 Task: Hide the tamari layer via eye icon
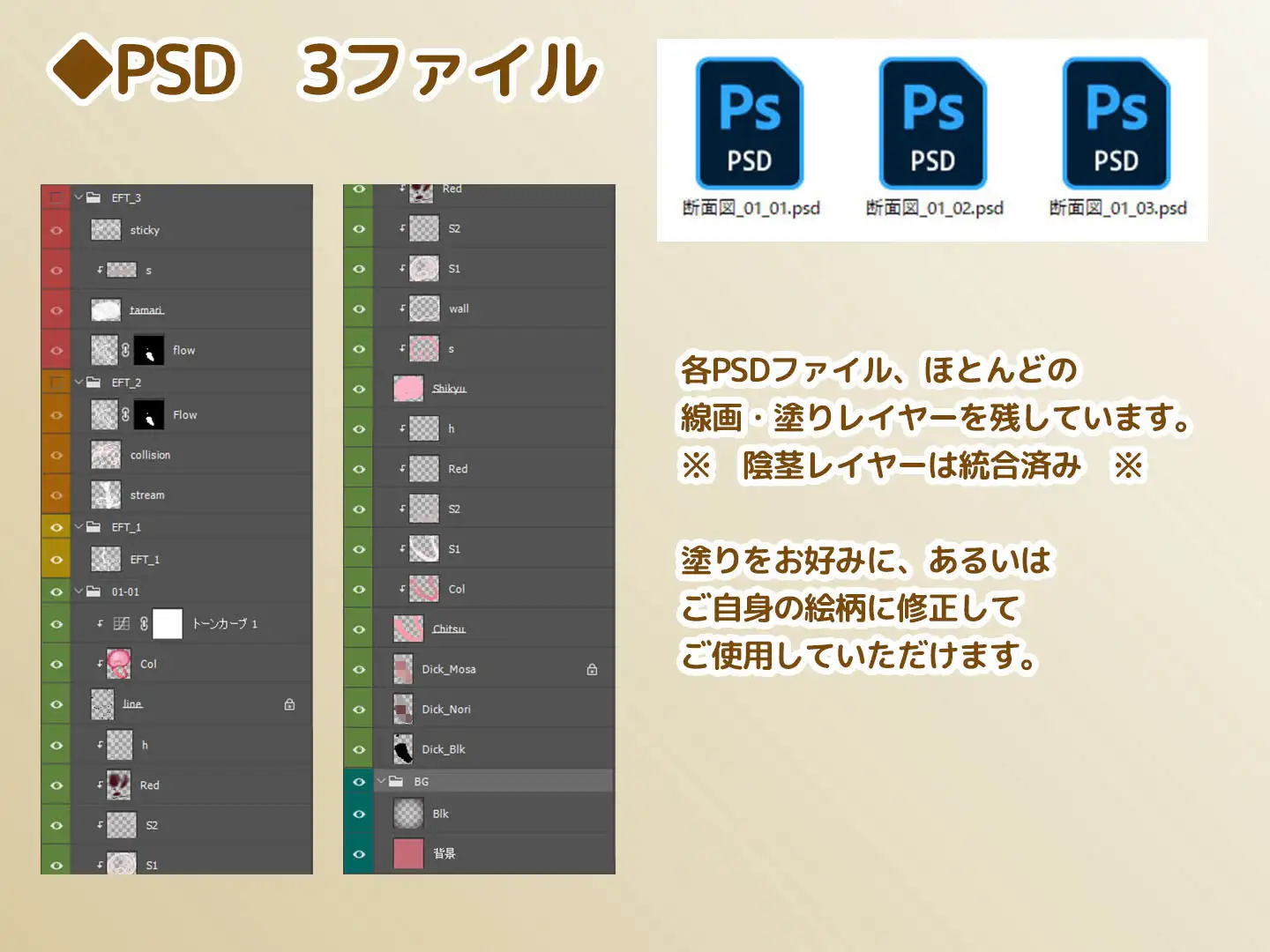[x=56, y=310]
